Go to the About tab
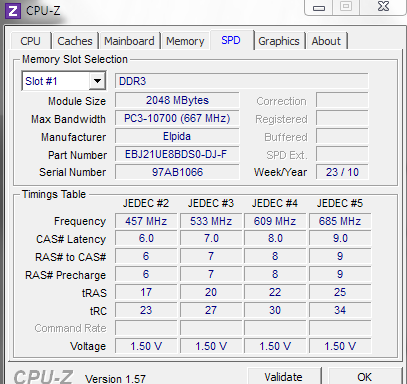This screenshot has width=407, height=384. [326, 41]
